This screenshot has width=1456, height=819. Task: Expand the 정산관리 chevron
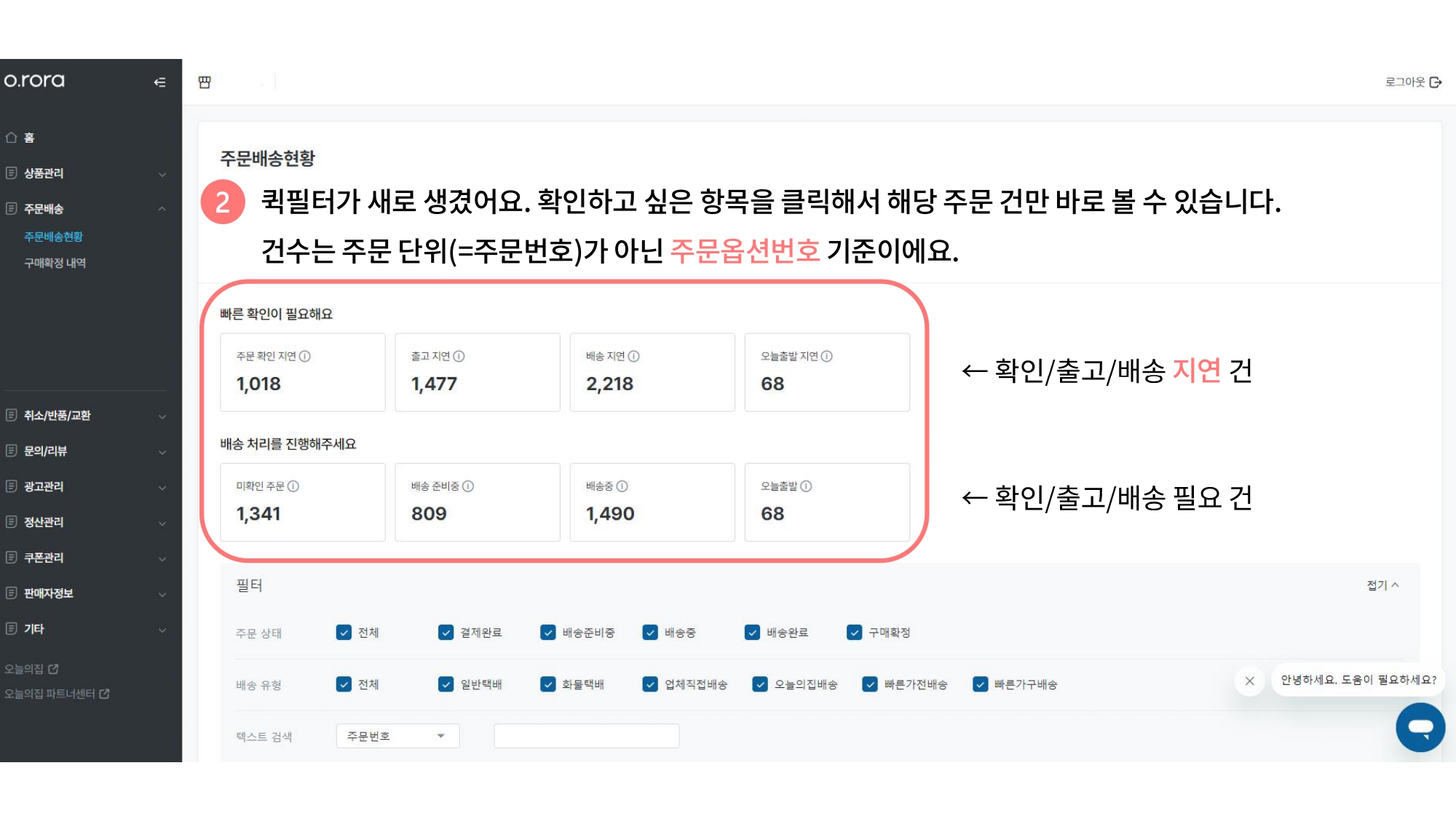point(162,523)
